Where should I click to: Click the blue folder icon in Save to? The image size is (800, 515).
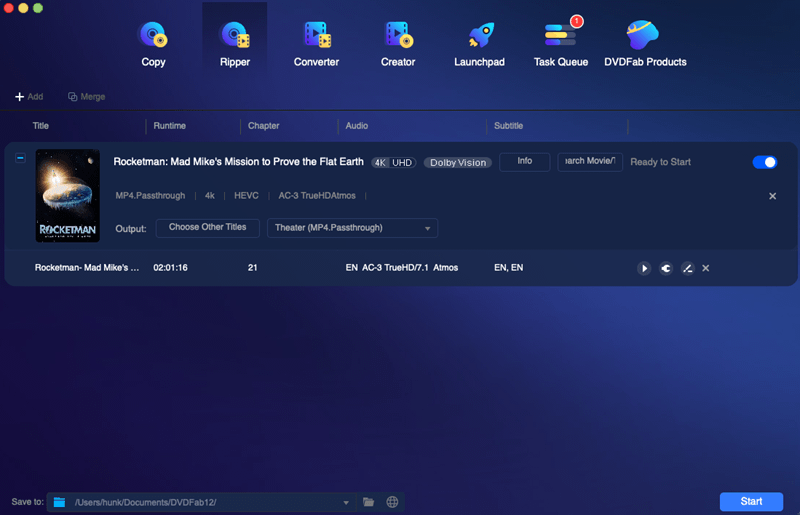coord(59,502)
